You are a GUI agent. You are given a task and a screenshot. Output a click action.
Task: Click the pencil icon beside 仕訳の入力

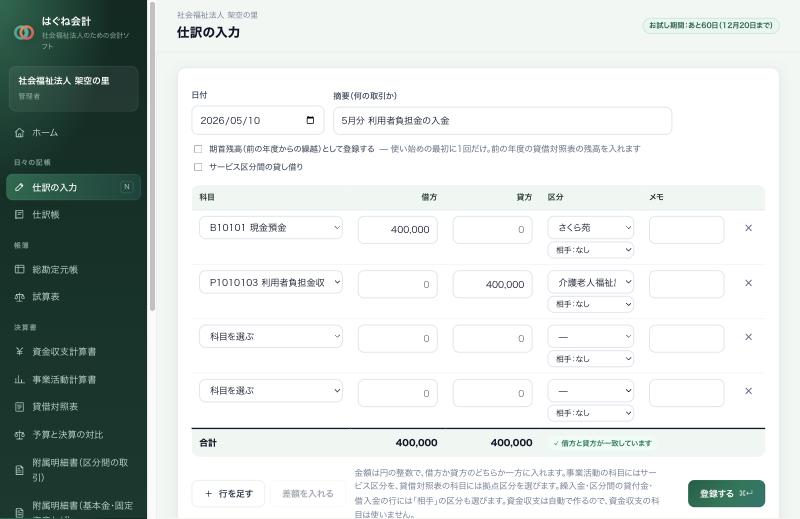tap(19, 187)
